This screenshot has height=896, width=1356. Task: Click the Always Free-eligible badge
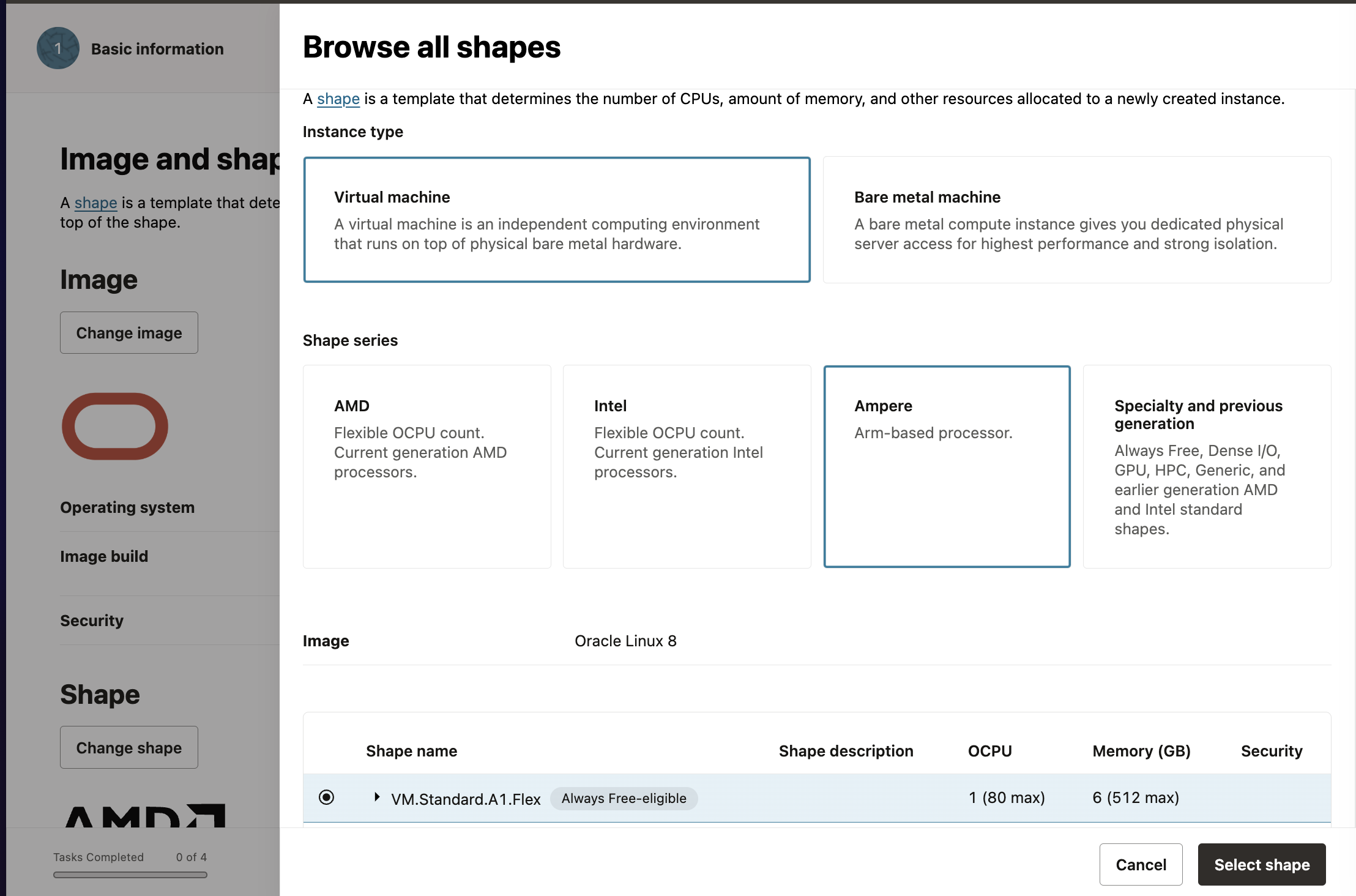click(x=624, y=798)
